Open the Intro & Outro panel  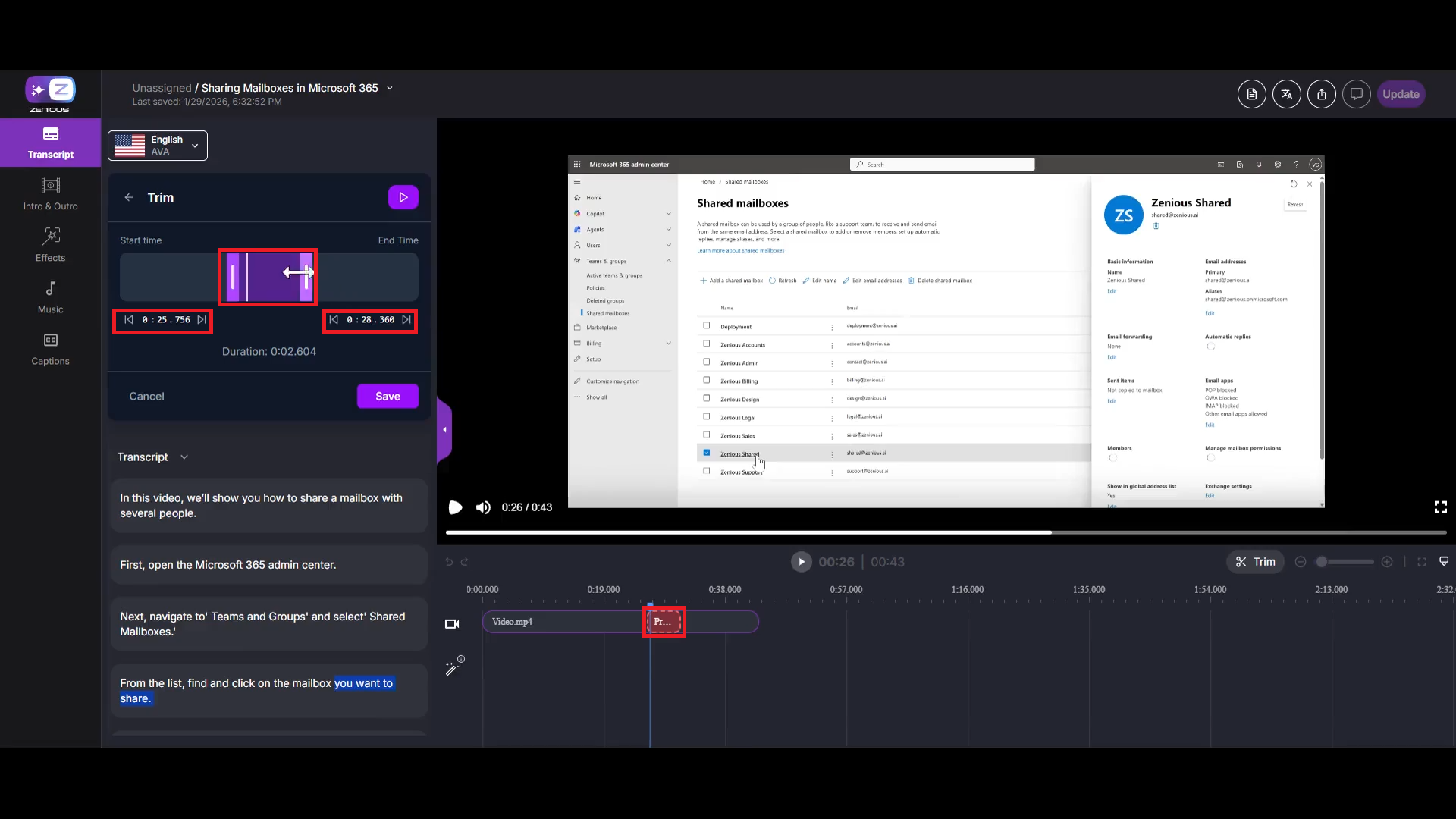[x=50, y=194]
